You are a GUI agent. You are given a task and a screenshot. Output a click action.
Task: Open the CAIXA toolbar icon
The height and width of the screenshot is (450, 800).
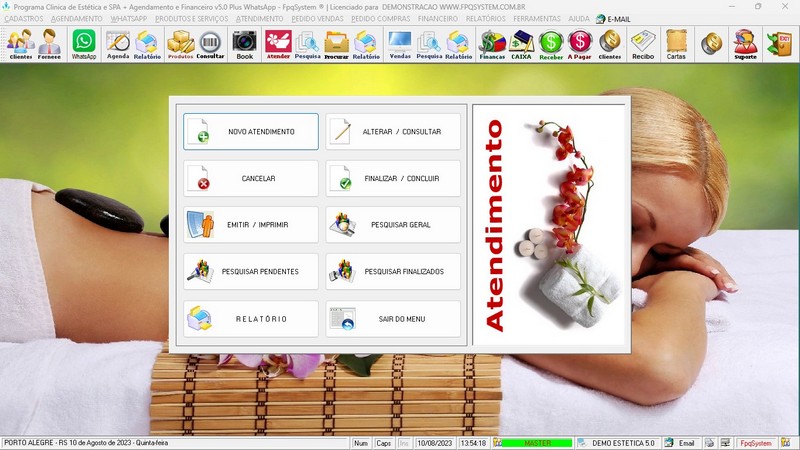pos(521,44)
